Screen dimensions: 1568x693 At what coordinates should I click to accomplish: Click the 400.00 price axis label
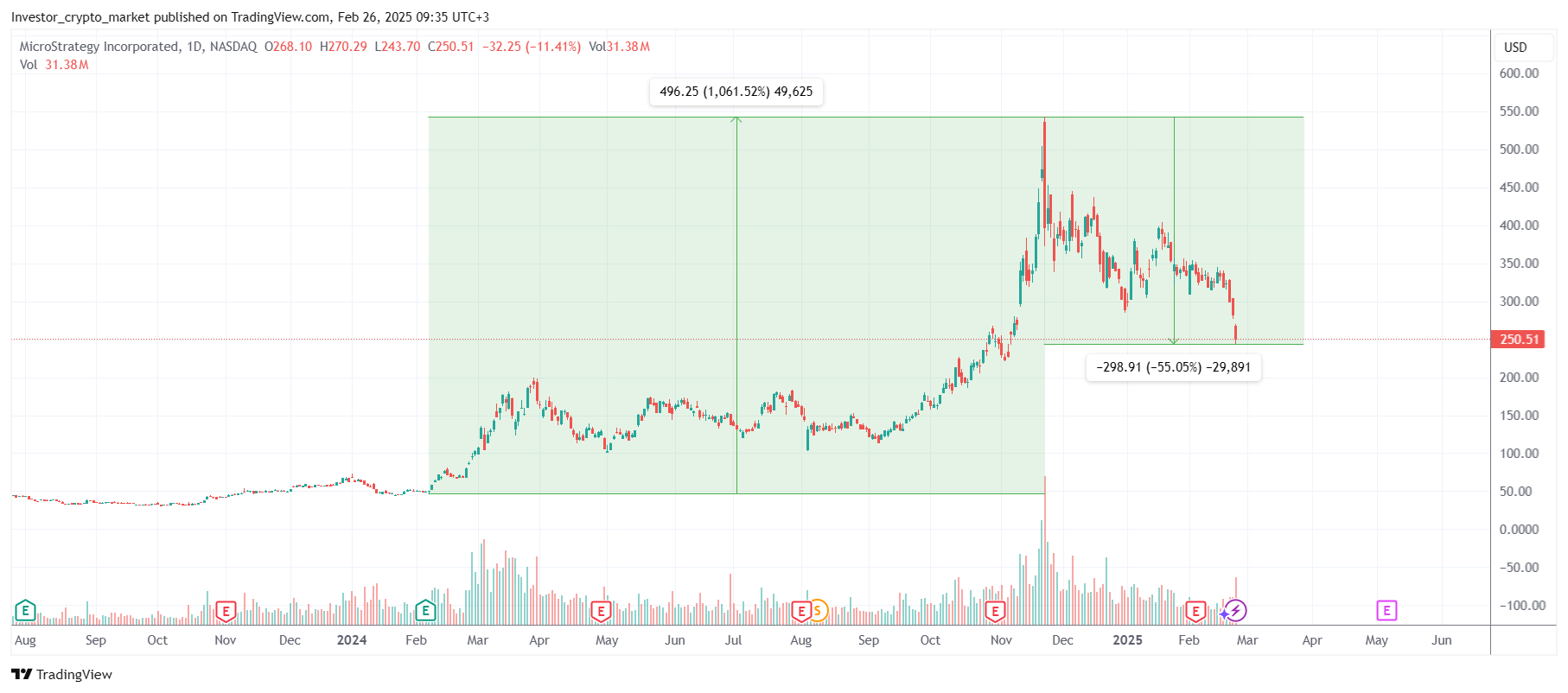[x=1520, y=226]
